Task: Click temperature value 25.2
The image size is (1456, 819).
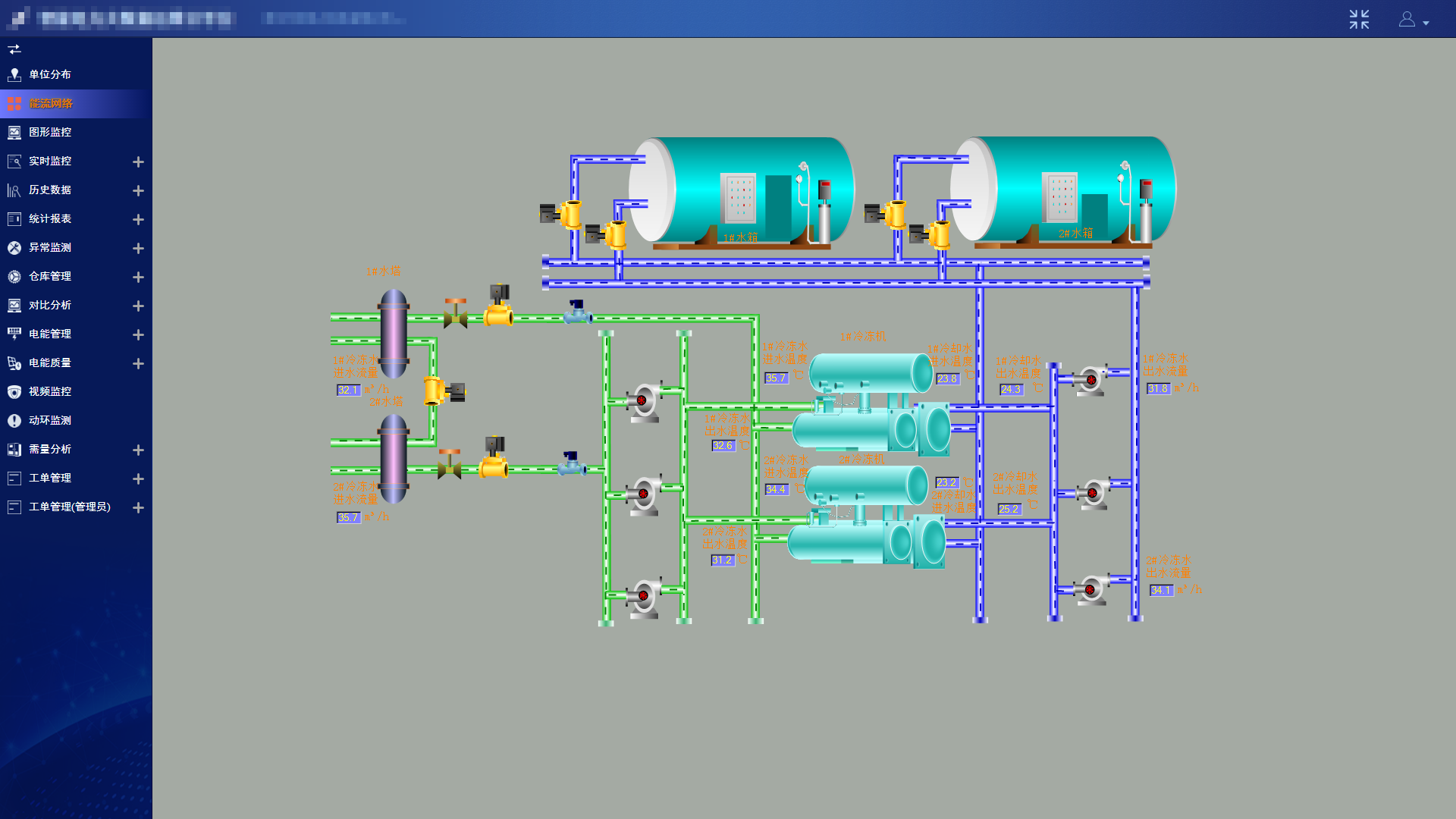Action: (1009, 509)
